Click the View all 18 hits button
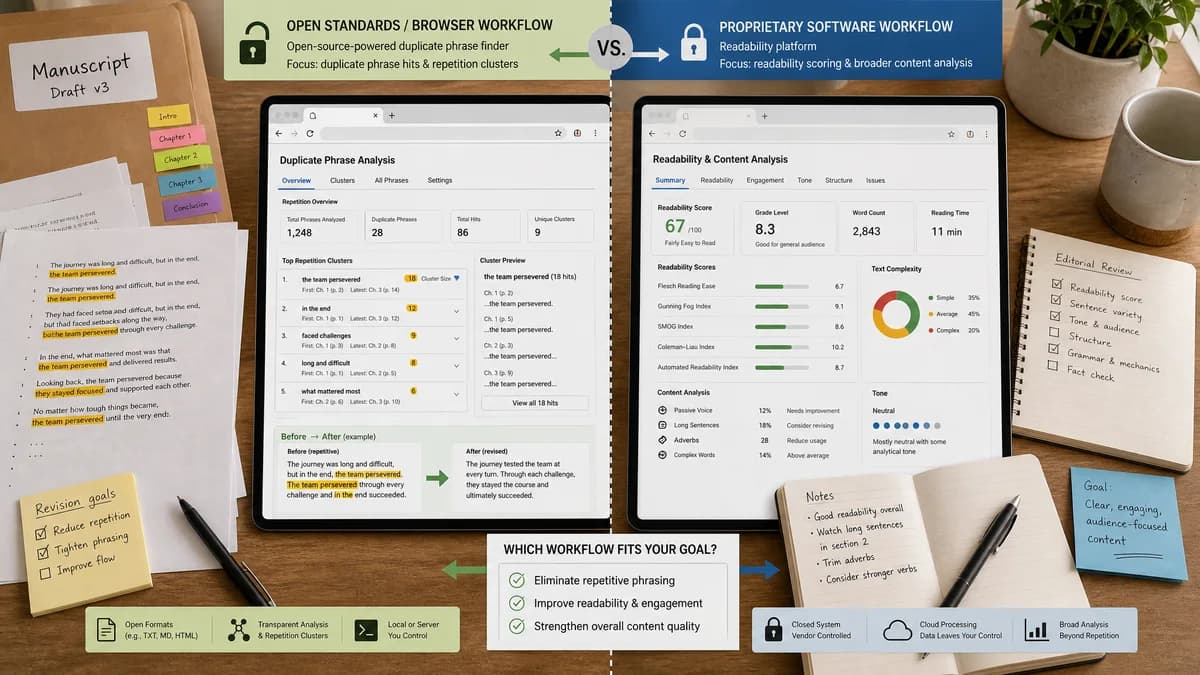The height and width of the screenshot is (675, 1200). (x=535, y=403)
